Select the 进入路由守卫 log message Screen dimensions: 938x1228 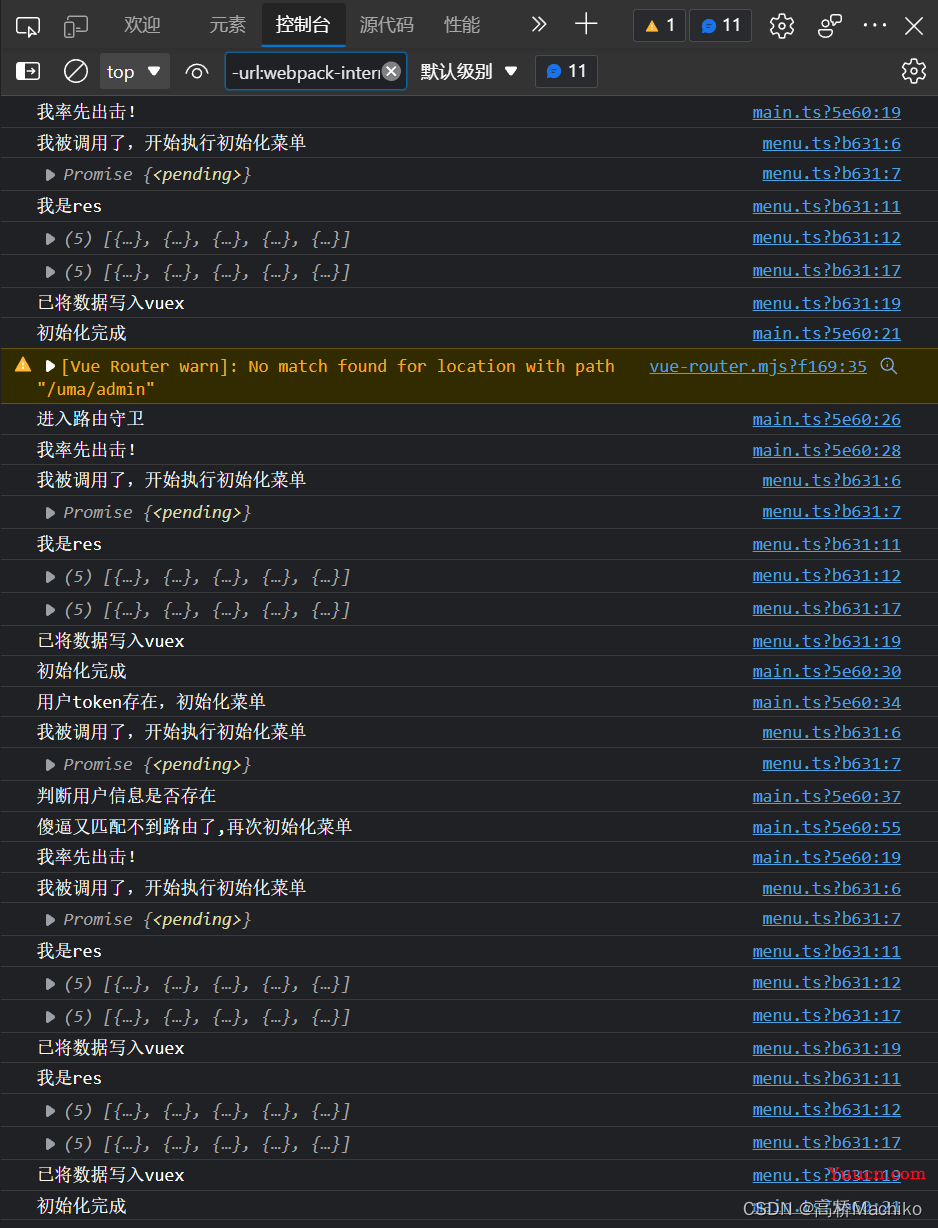[91, 419]
